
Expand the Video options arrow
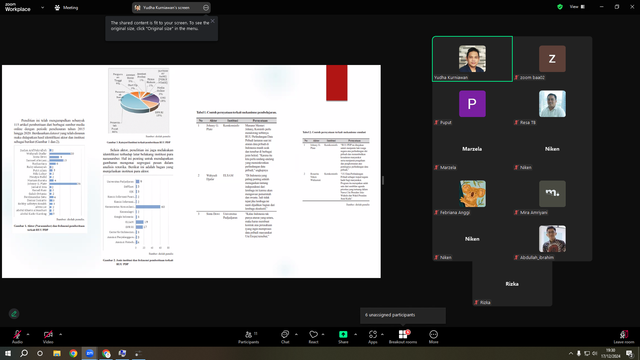pyautogui.click(x=60, y=334)
